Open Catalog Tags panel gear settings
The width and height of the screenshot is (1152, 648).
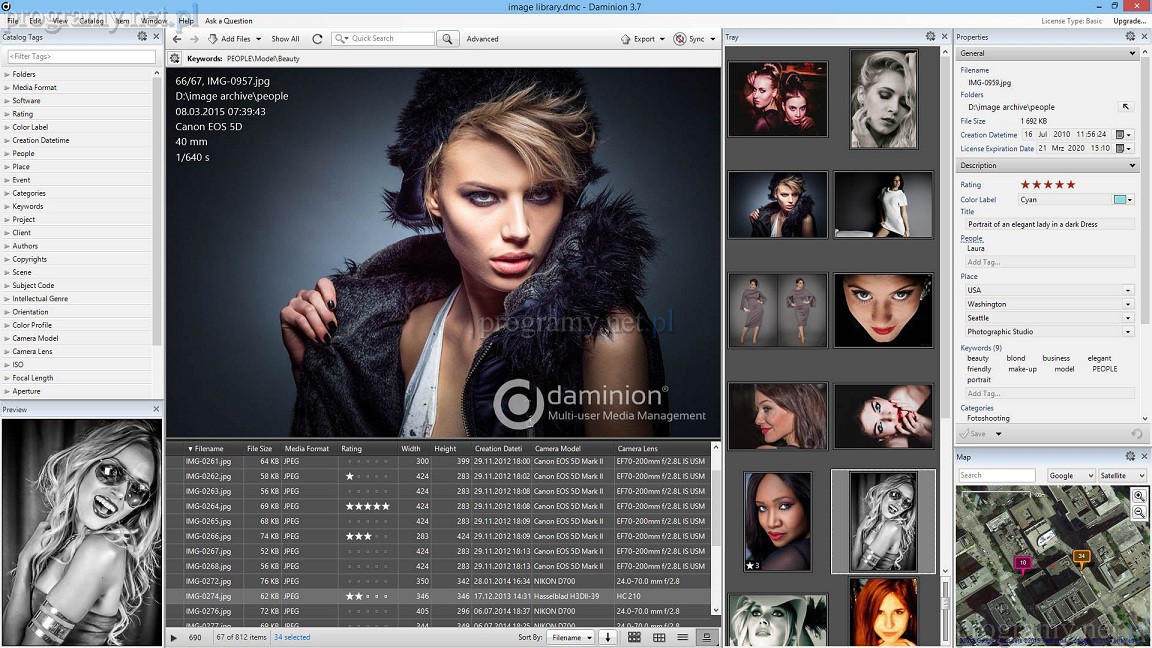[142, 37]
